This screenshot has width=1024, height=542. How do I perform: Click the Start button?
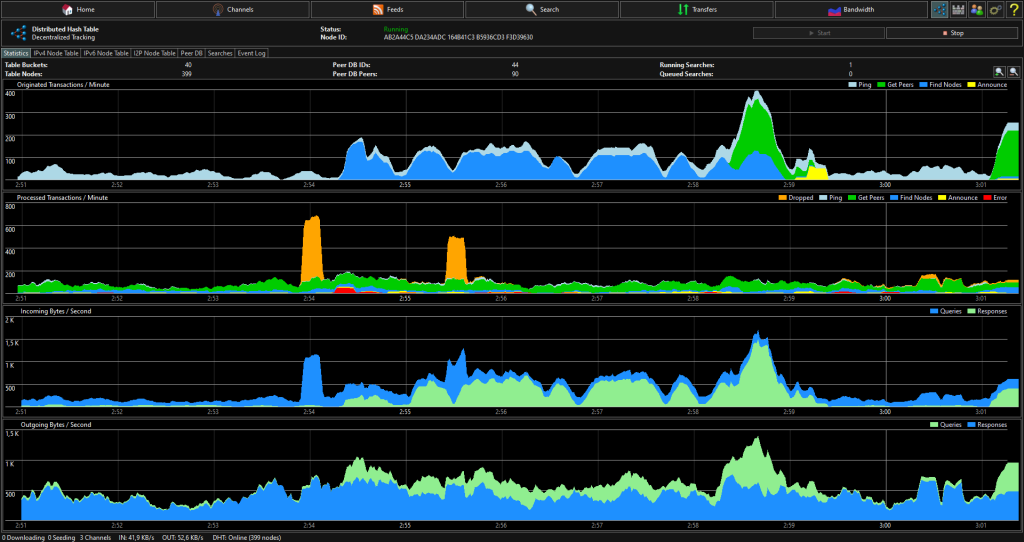click(x=819, y=33)
